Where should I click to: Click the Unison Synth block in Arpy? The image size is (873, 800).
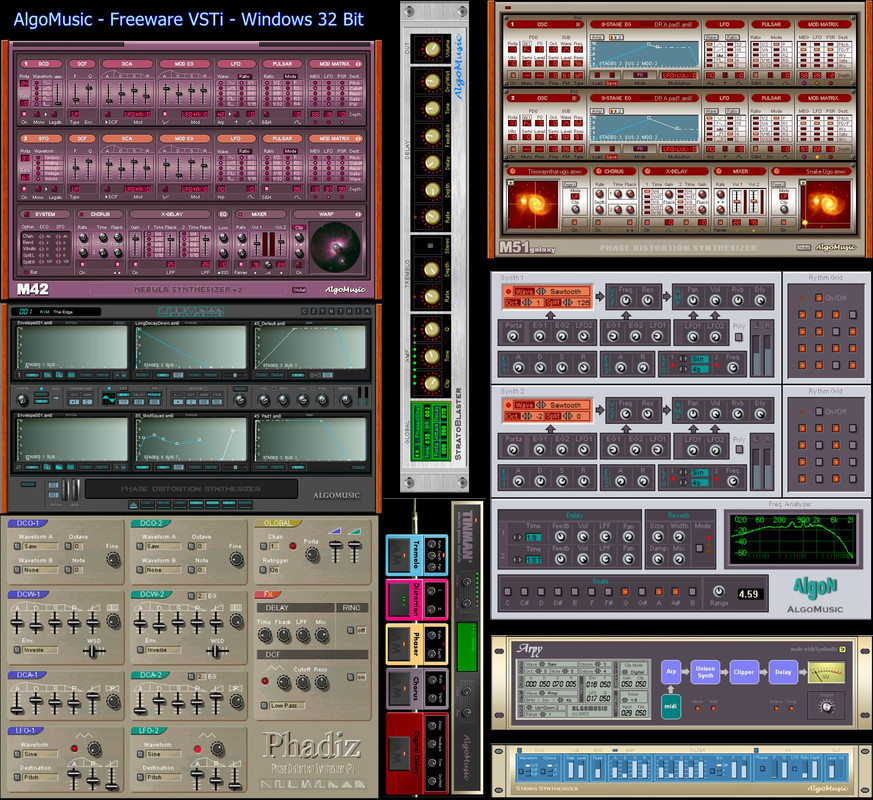[x=705, y=671]
